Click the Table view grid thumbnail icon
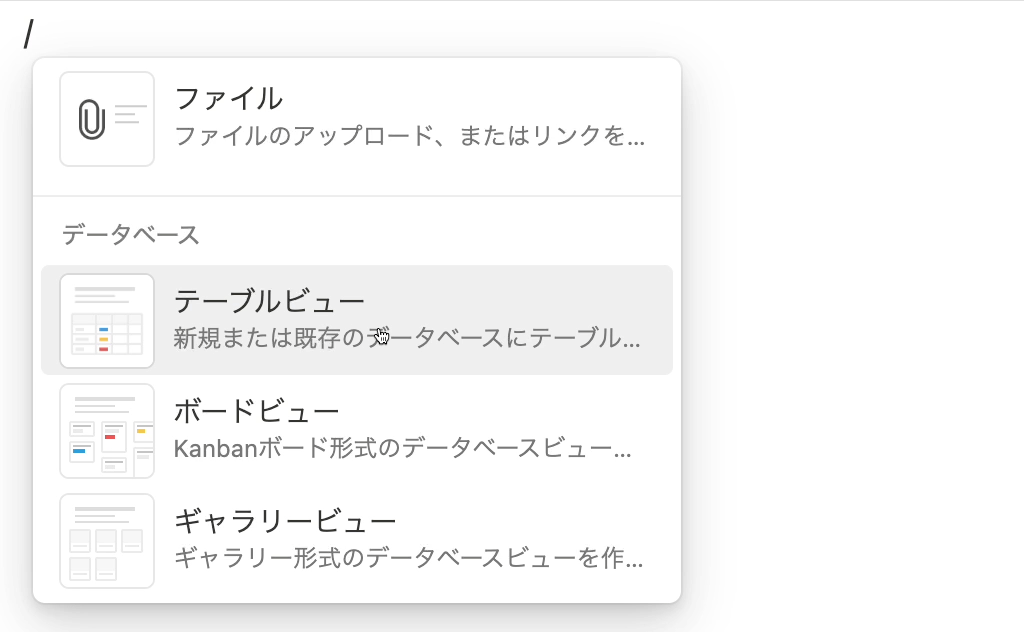Image resolution: width=1024 pixels, height=632 pixels. (x=107, y=321)
